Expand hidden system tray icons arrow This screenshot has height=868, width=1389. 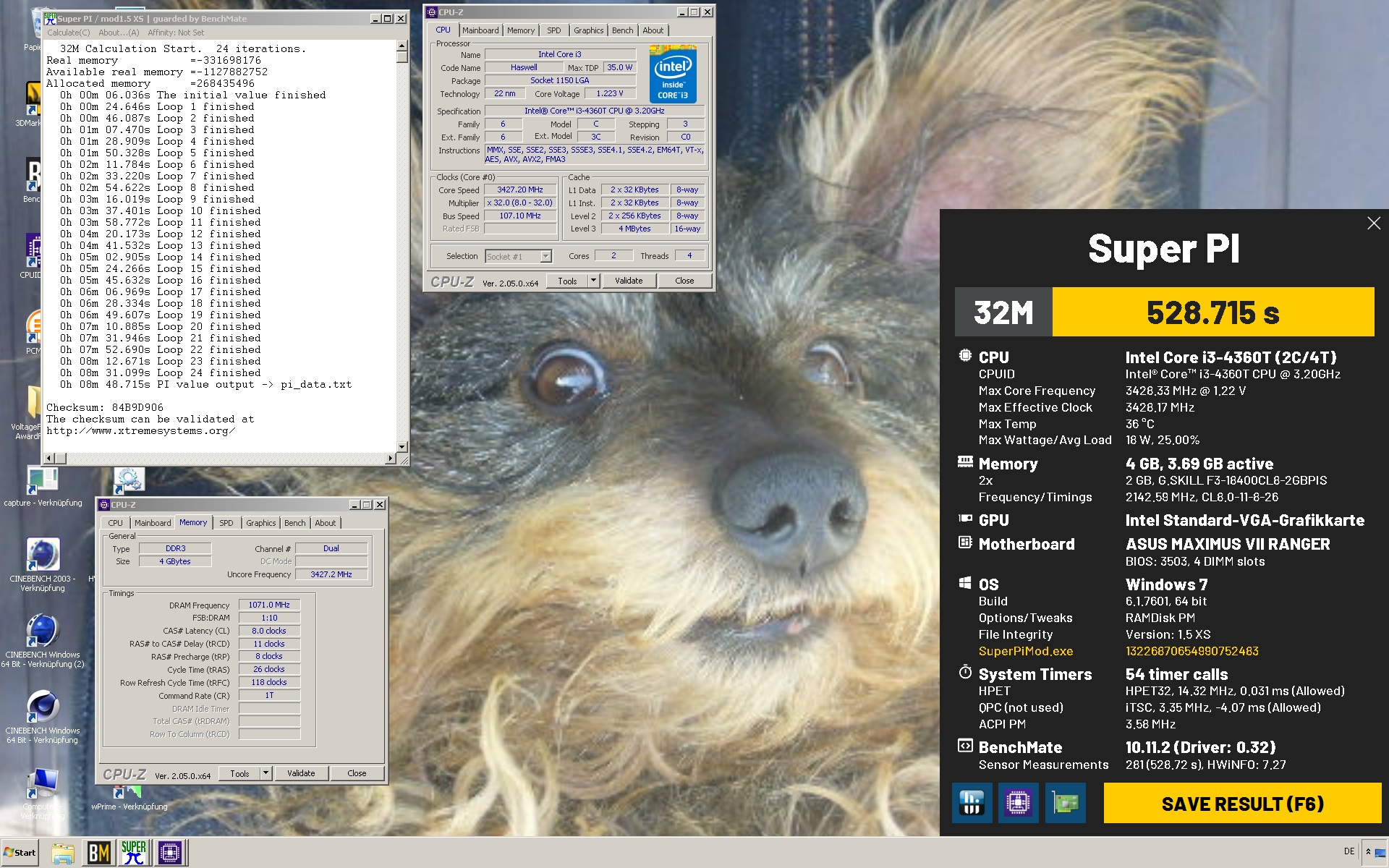click(x=1368, y=852)
